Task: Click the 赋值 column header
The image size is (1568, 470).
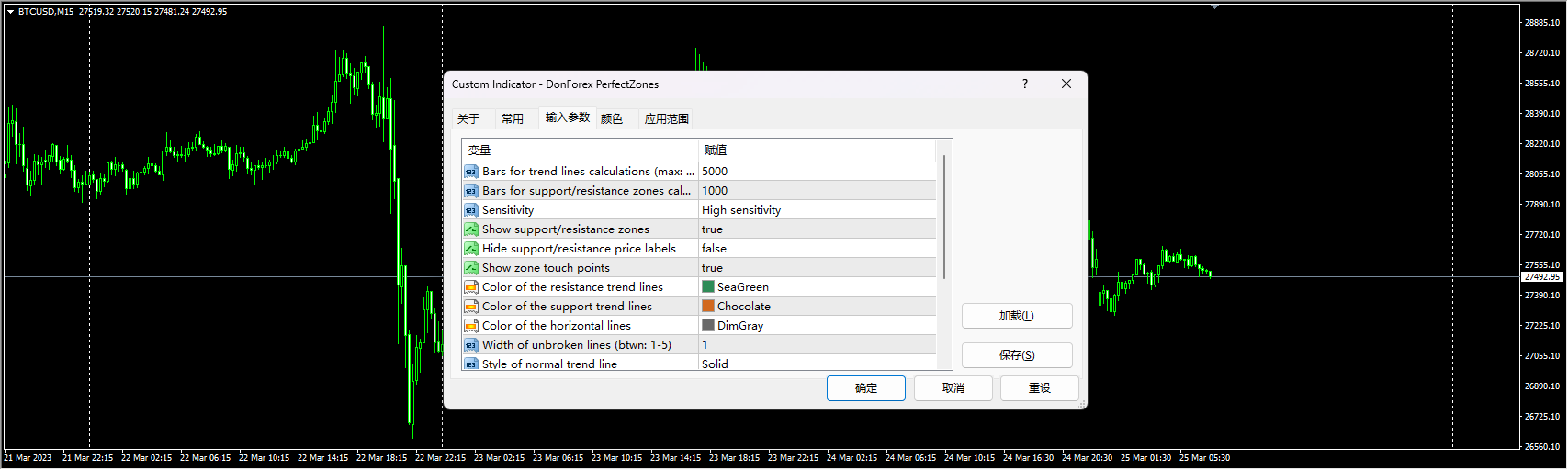Action: (x=817, y=150)
